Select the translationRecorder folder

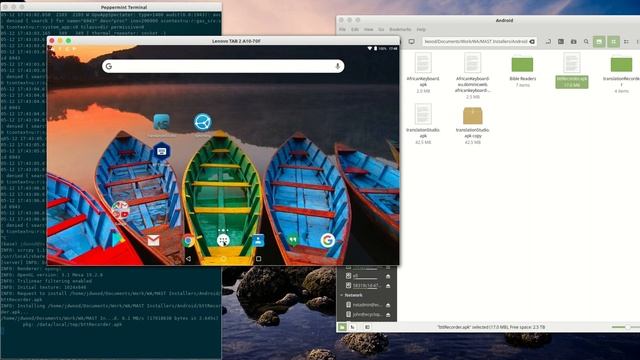pyautogui.click(x=621, y=73)
